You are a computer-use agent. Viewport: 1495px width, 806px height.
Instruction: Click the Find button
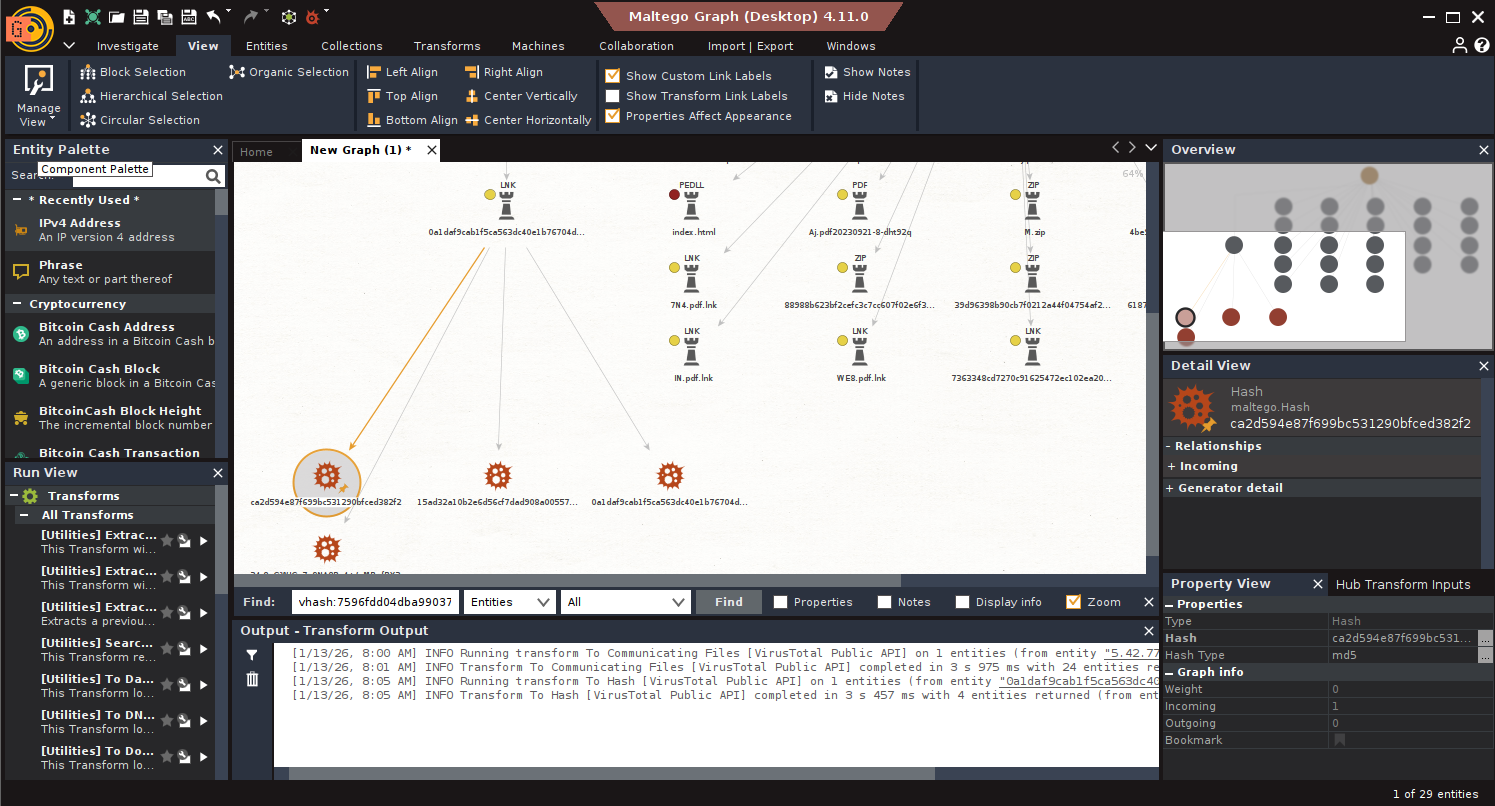click(x=728, y=602)
